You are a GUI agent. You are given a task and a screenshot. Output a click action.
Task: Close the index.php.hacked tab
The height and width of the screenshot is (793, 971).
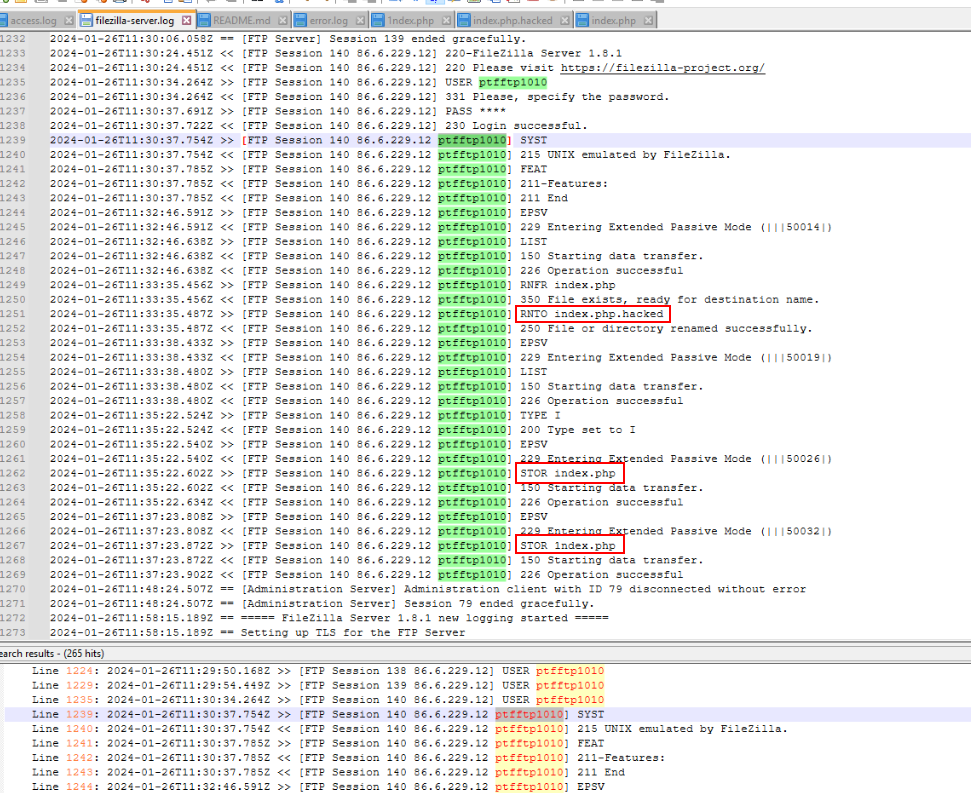tap(564, 20)
